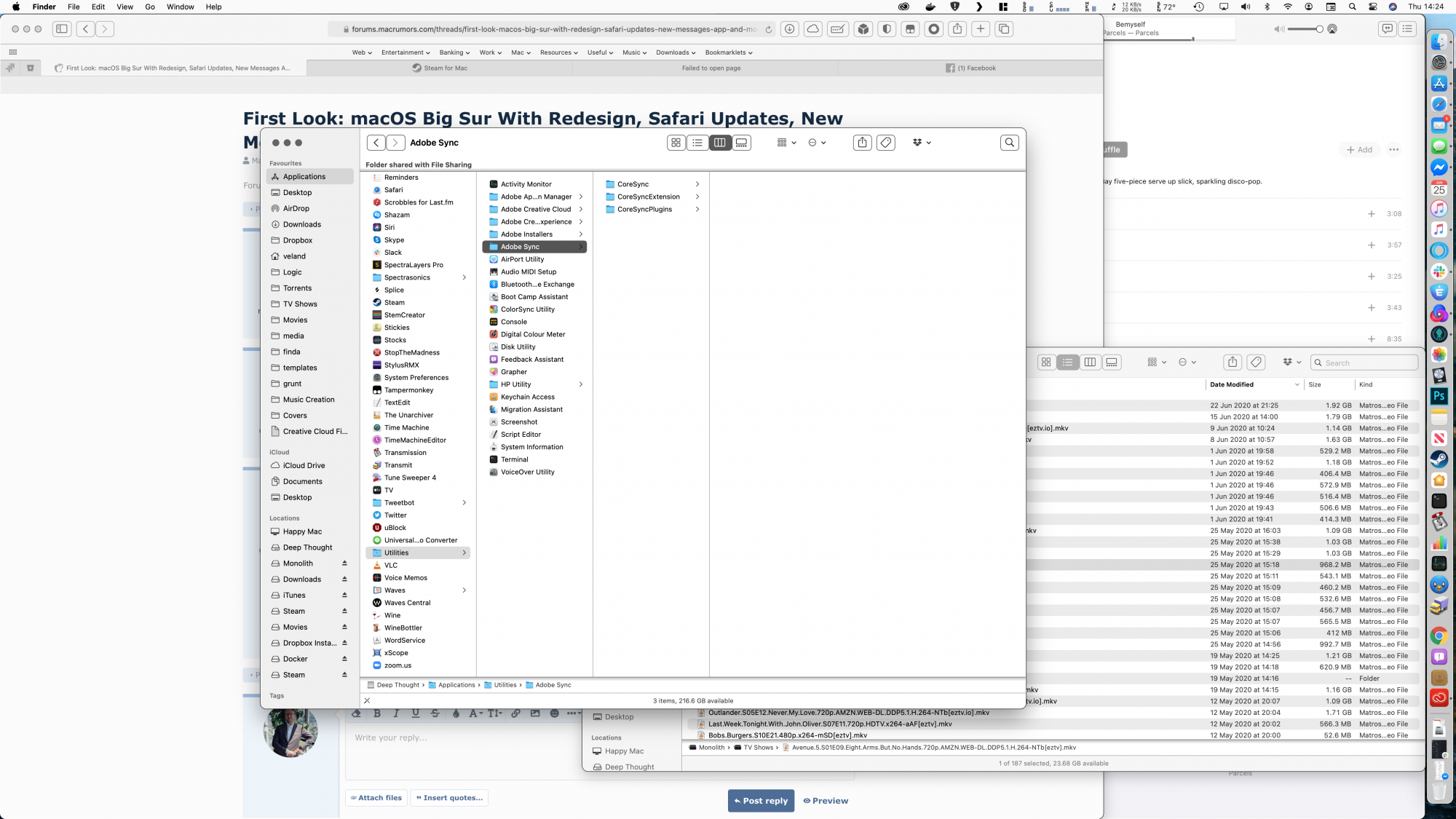Reload the MacRumors page

[x=768, y=30]
